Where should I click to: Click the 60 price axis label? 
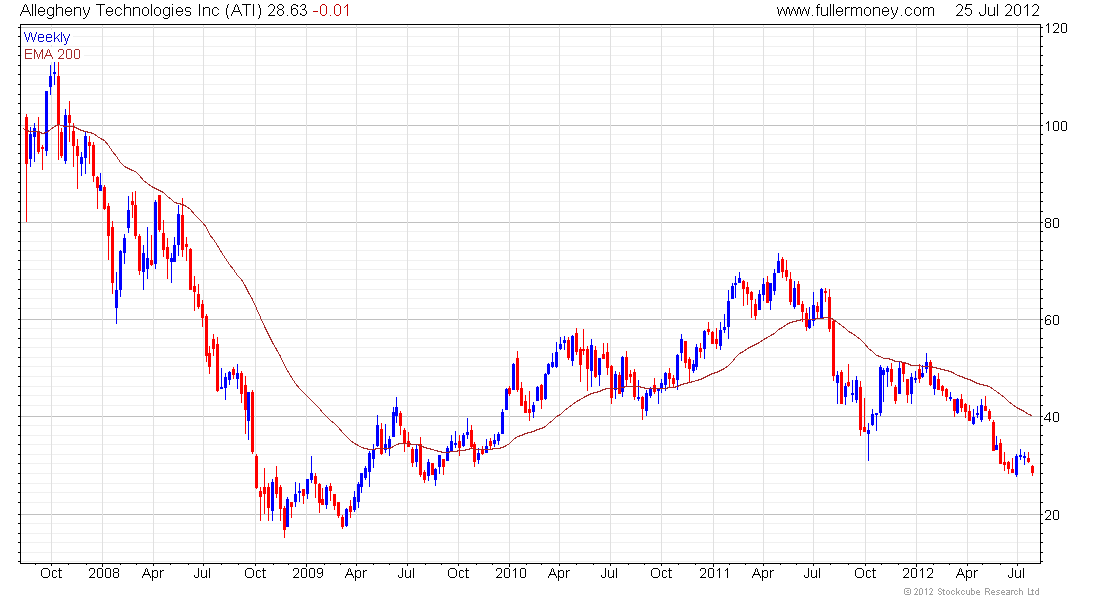tap(1052, 320)
